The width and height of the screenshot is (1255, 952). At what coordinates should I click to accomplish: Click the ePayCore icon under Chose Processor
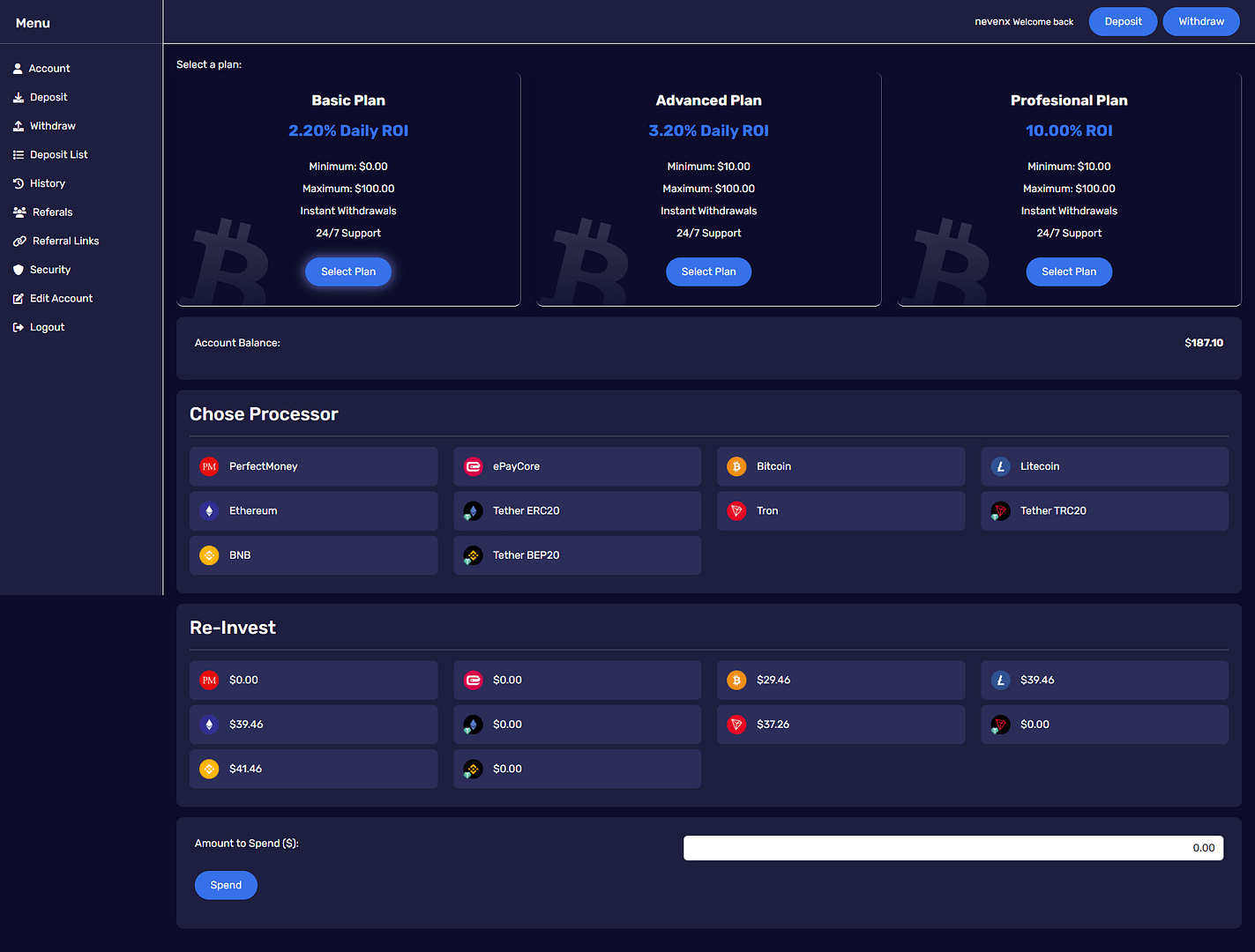pyautogui.click(x=474, y=466)
